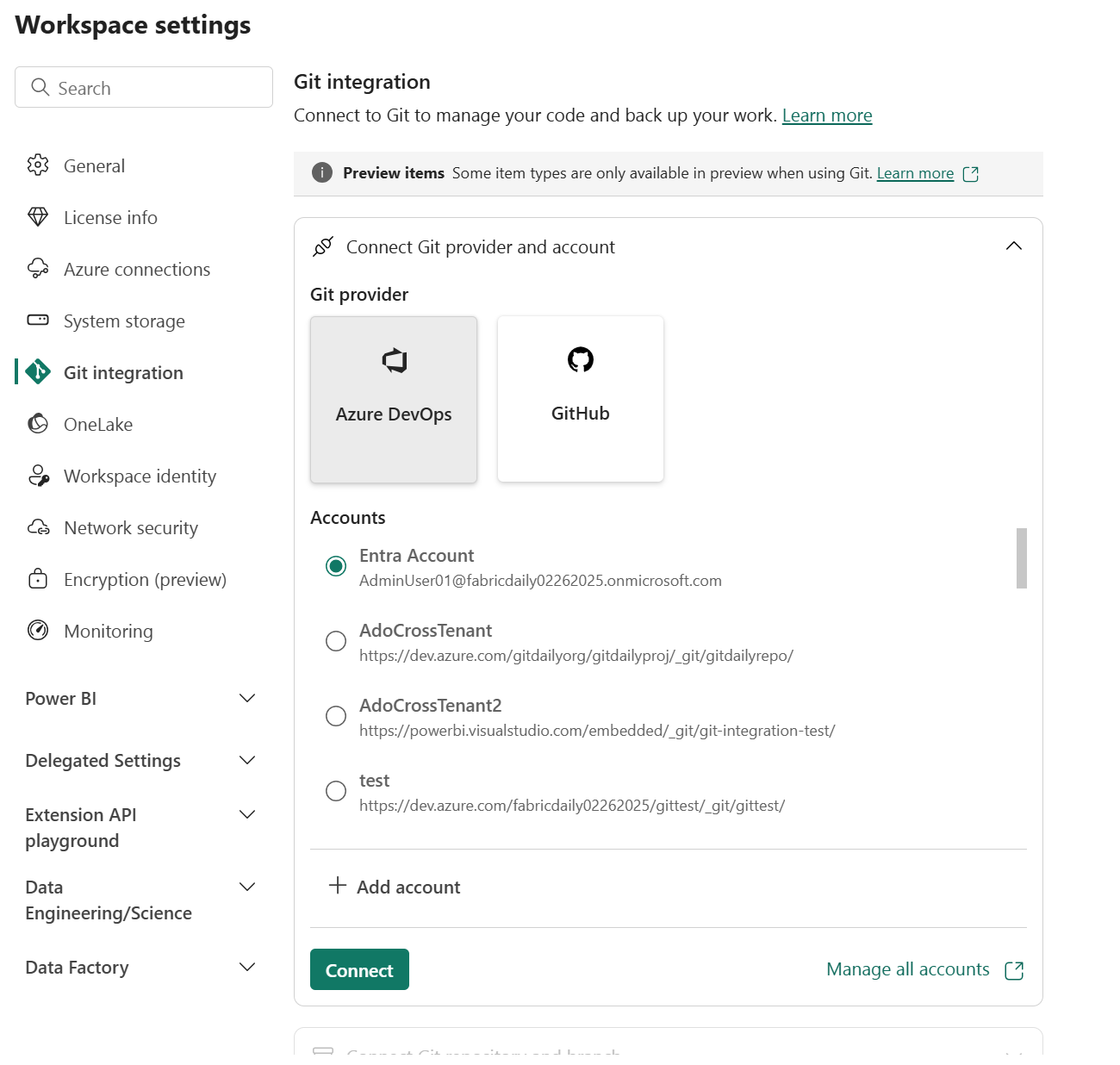The image size is (1120, 1065).
Task: Click the Connect Git provider and account title
Action: pyautogui.click(x=481, y=247)
